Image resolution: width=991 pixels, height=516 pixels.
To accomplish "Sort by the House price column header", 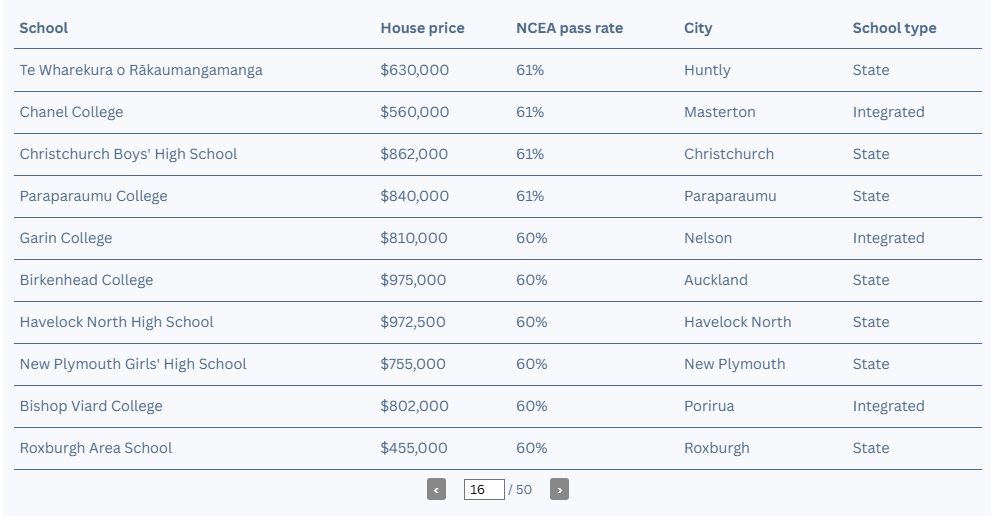I will (422, 28).
